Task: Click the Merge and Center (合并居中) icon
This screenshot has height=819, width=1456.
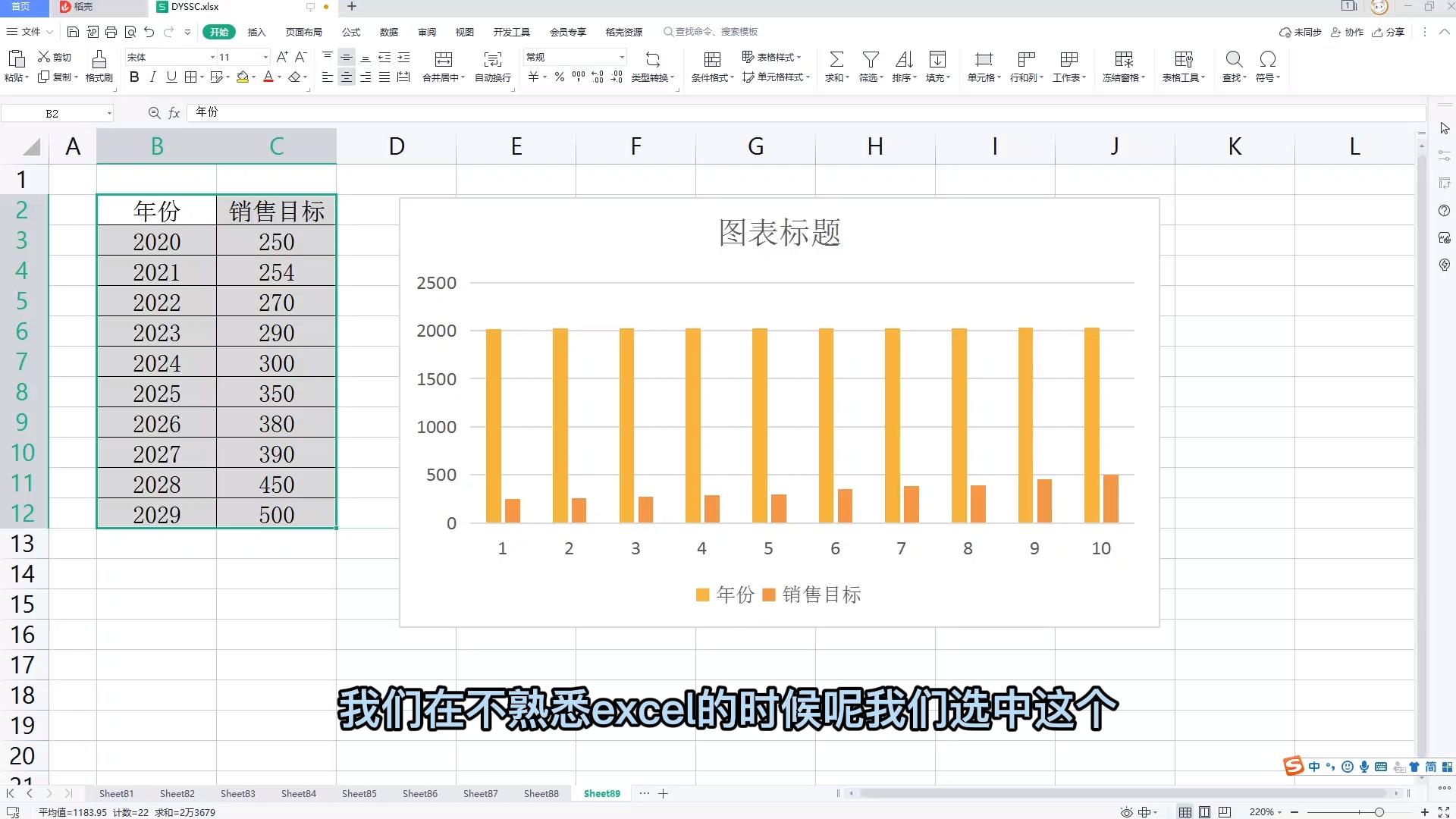Action: [x=444, y=59]
